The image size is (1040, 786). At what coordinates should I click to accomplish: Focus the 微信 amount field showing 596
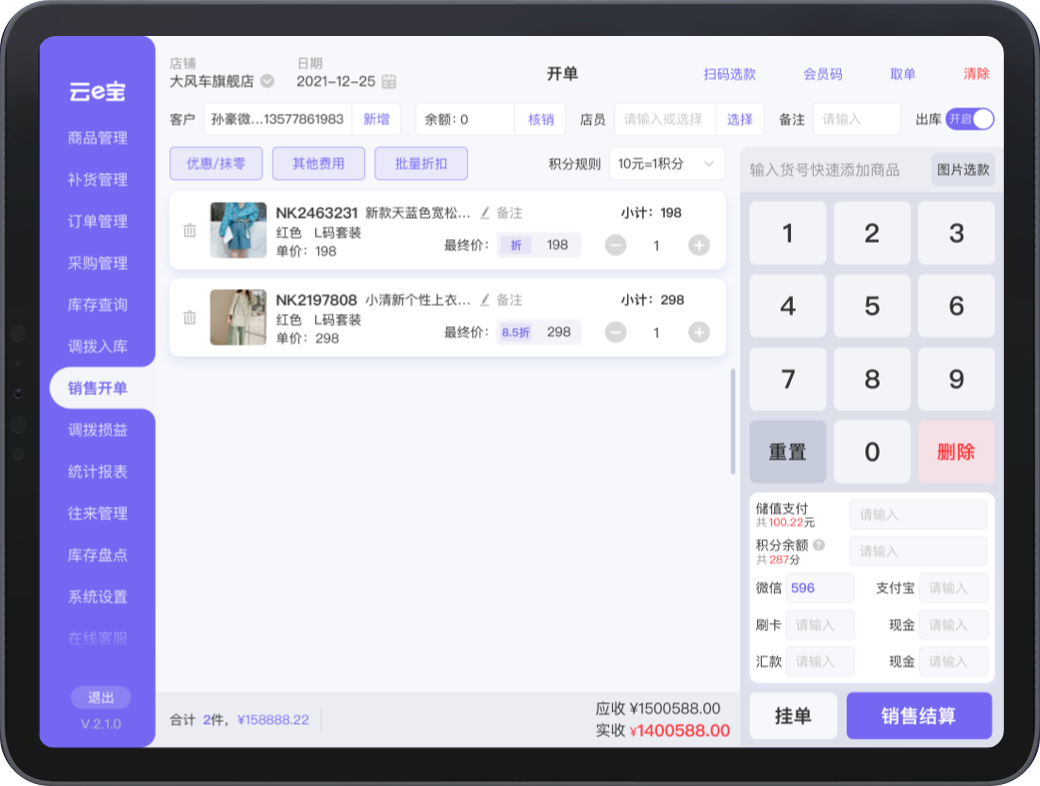(x=820, y=588)
